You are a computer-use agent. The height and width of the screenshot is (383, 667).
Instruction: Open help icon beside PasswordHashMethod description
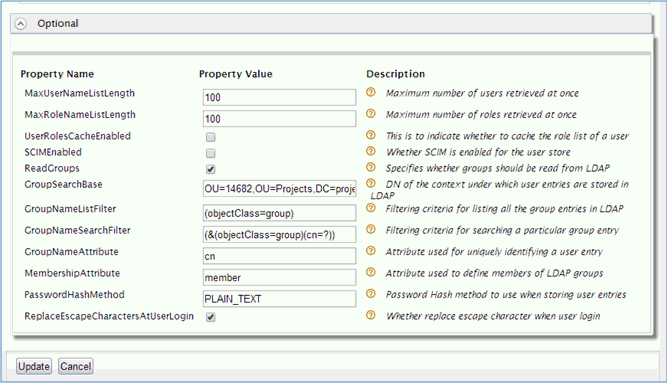tap(371, 294)
